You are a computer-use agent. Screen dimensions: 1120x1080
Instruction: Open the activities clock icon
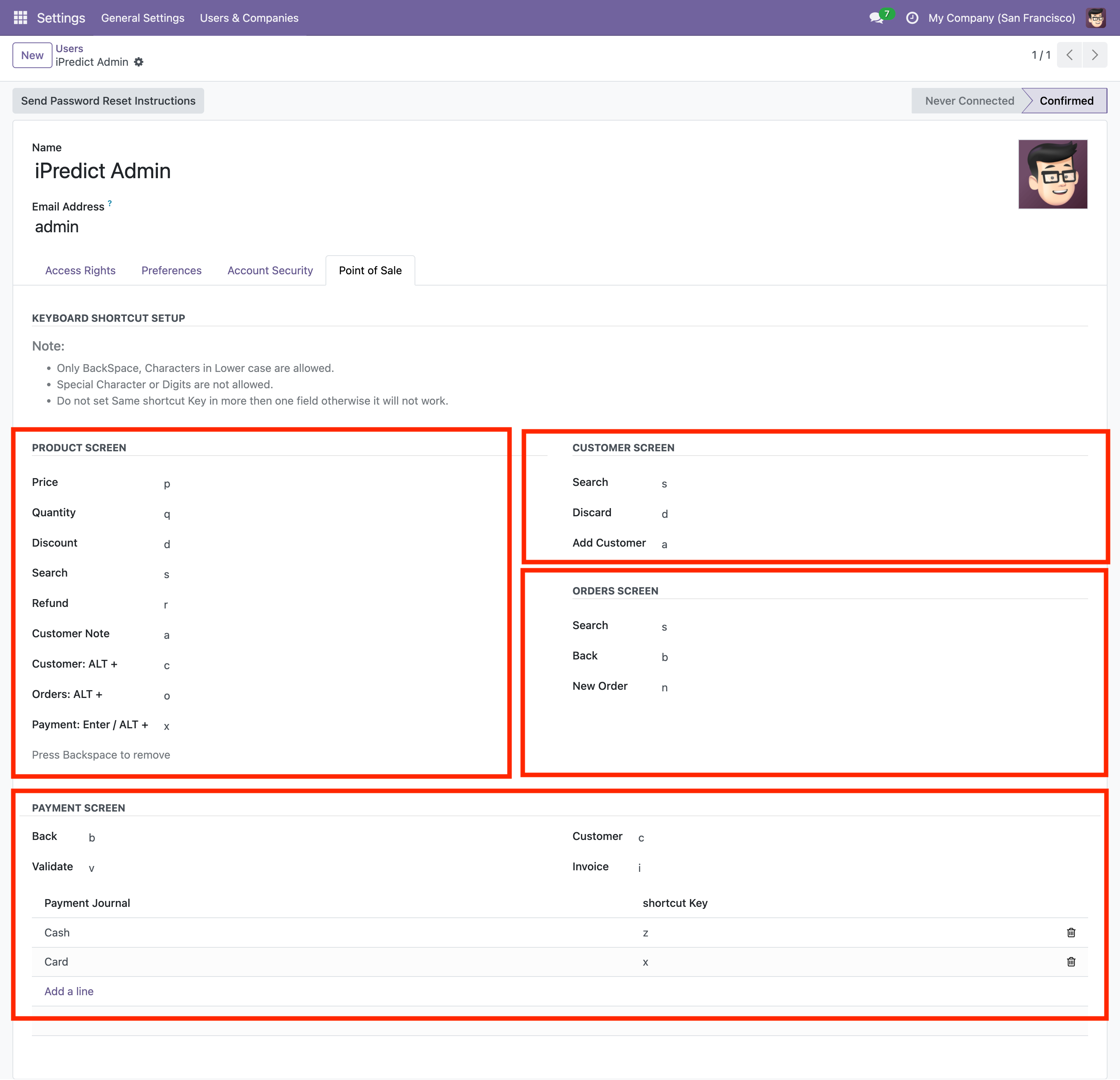coord(912,18)
